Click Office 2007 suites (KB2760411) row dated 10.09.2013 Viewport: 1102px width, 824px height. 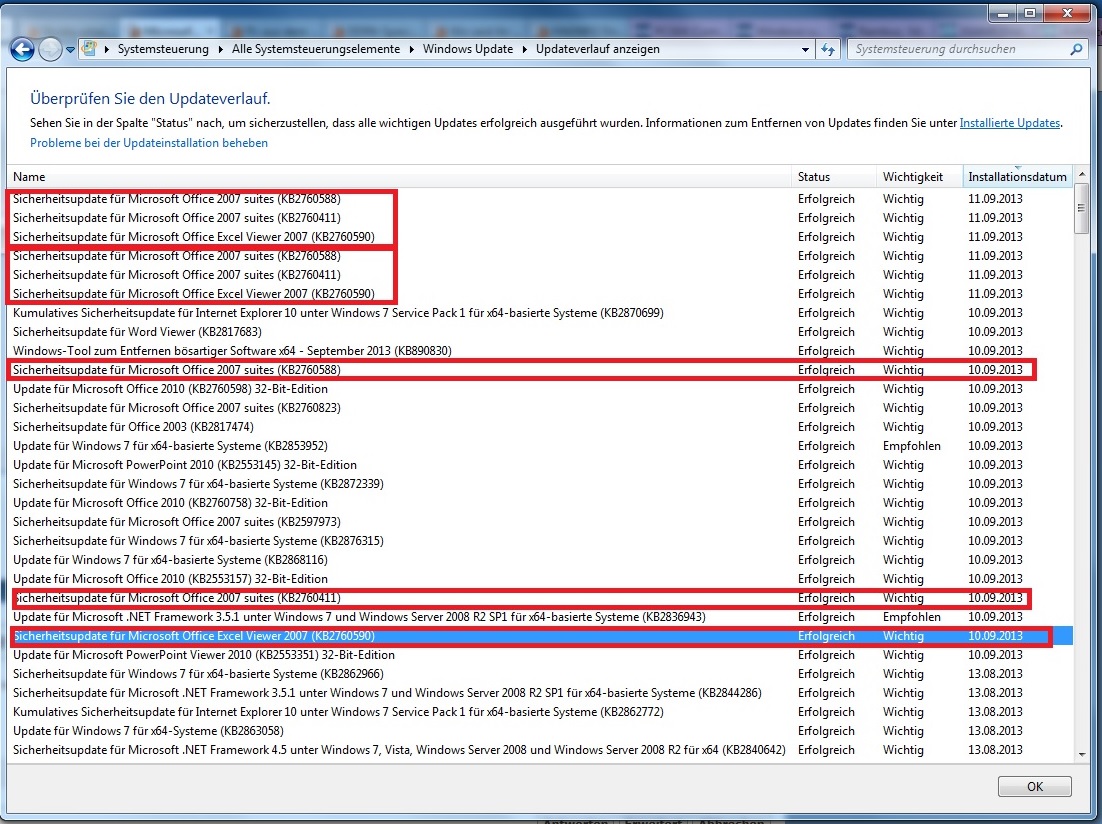pos(540,598)
